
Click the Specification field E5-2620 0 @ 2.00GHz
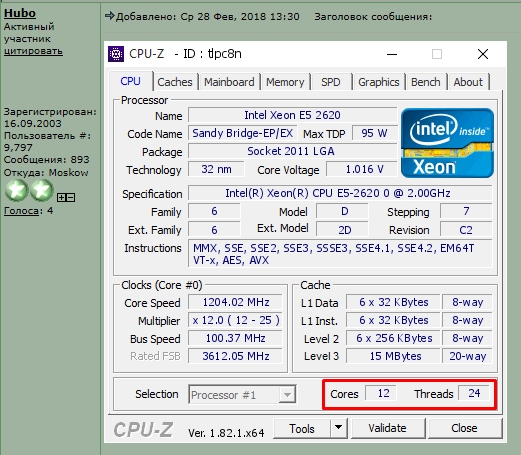340,193
